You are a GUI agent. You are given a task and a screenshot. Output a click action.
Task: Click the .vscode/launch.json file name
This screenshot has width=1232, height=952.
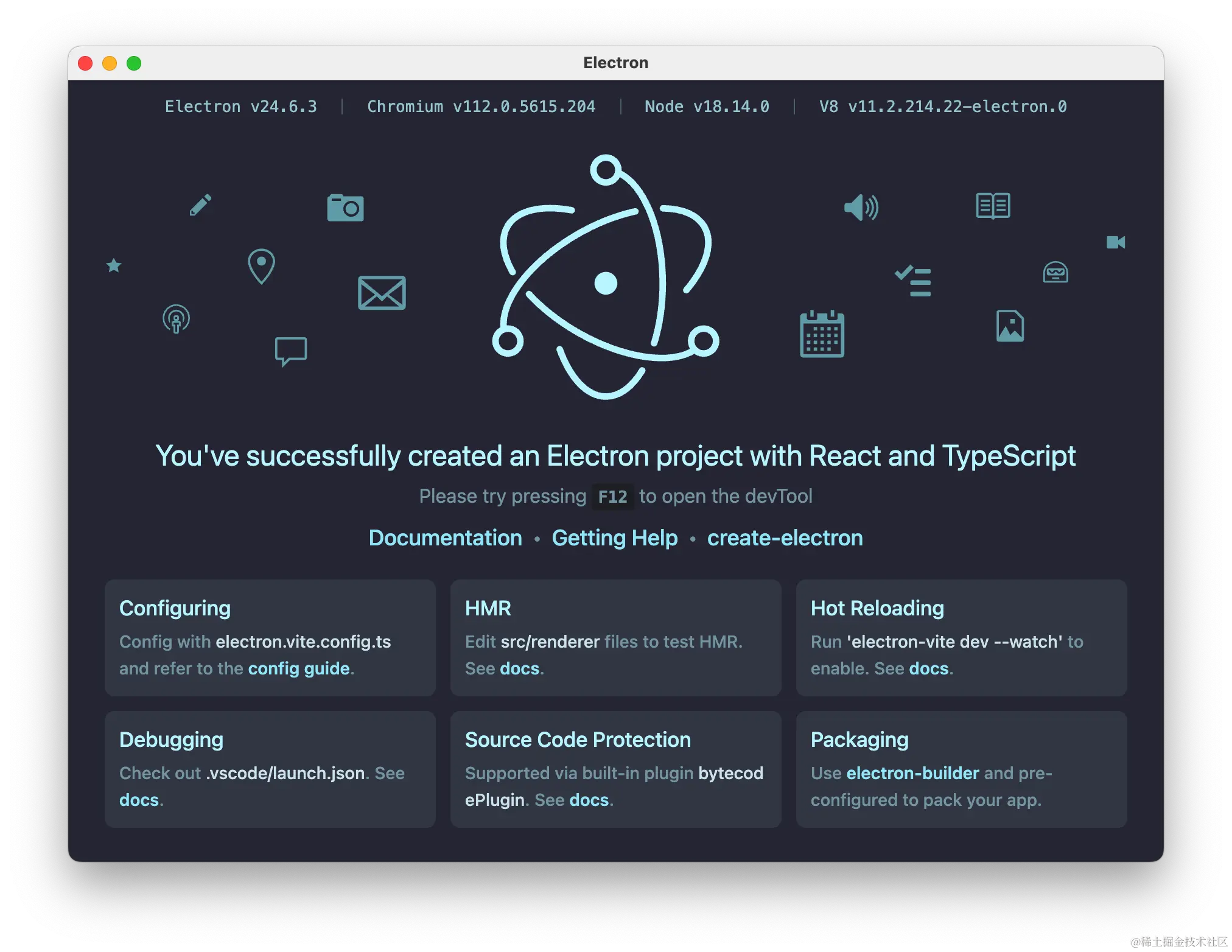(x=285, y=773)
